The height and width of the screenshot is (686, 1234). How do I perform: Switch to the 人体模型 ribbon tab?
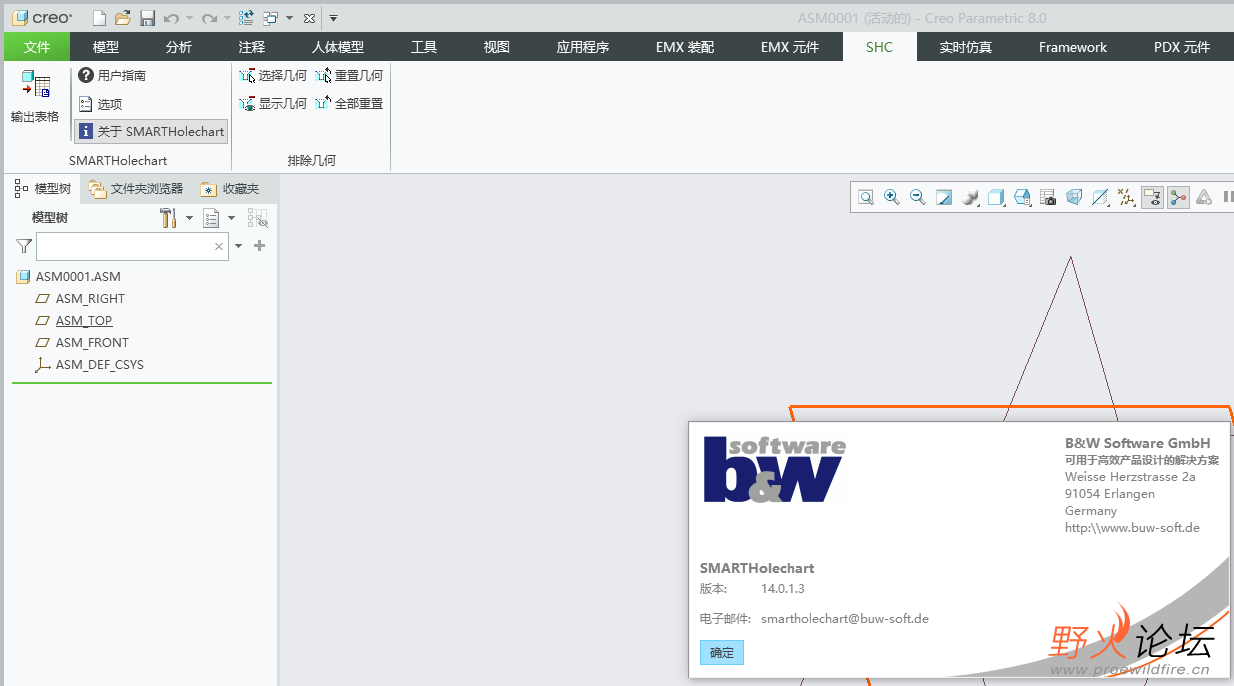(x=338, y=47)
